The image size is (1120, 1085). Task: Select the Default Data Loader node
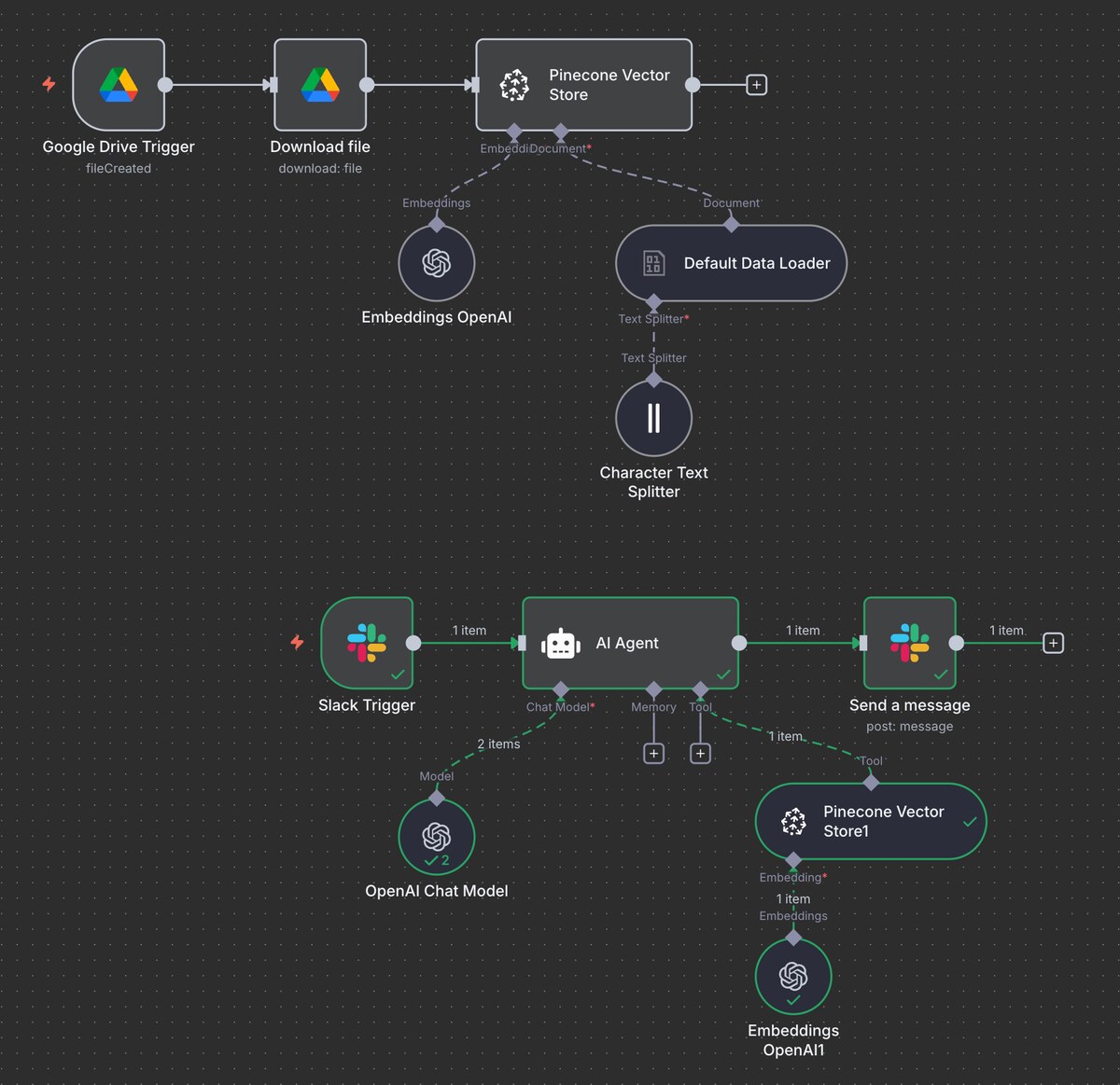[731, 263]
